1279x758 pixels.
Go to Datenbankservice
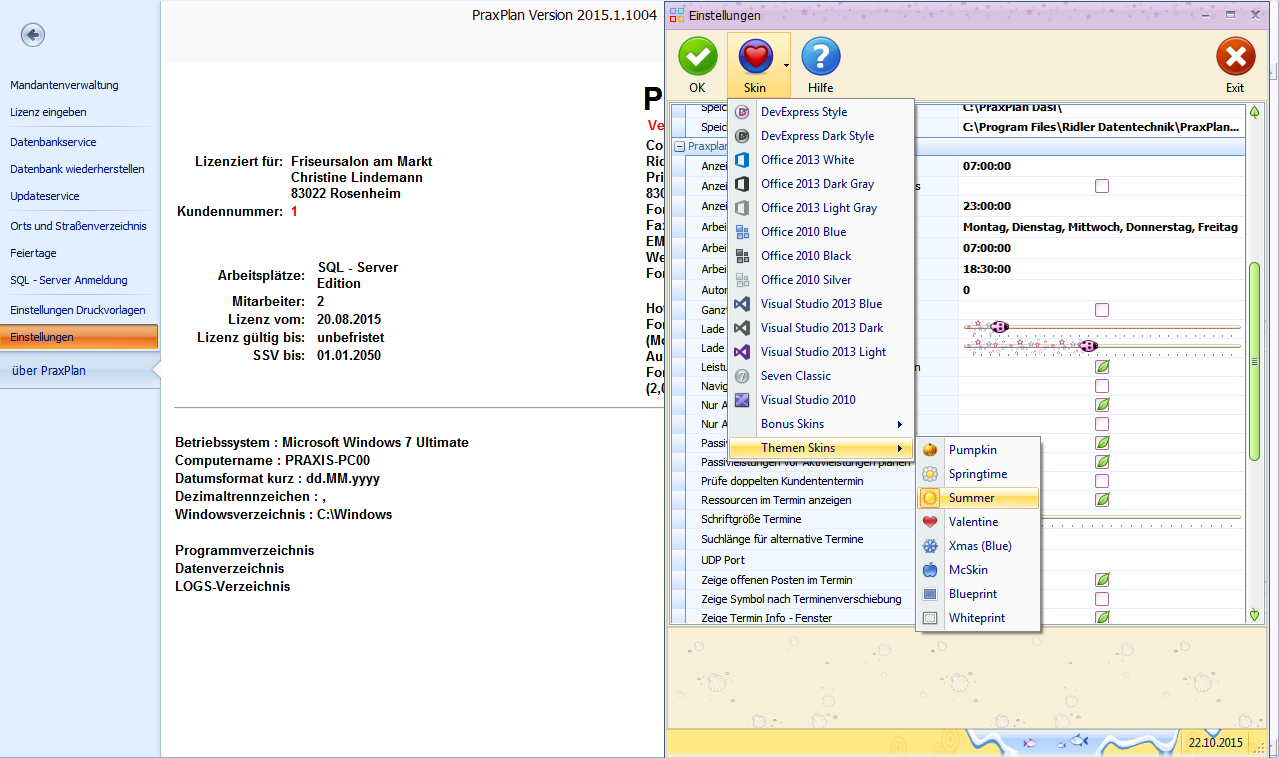(x=53, y=142)
